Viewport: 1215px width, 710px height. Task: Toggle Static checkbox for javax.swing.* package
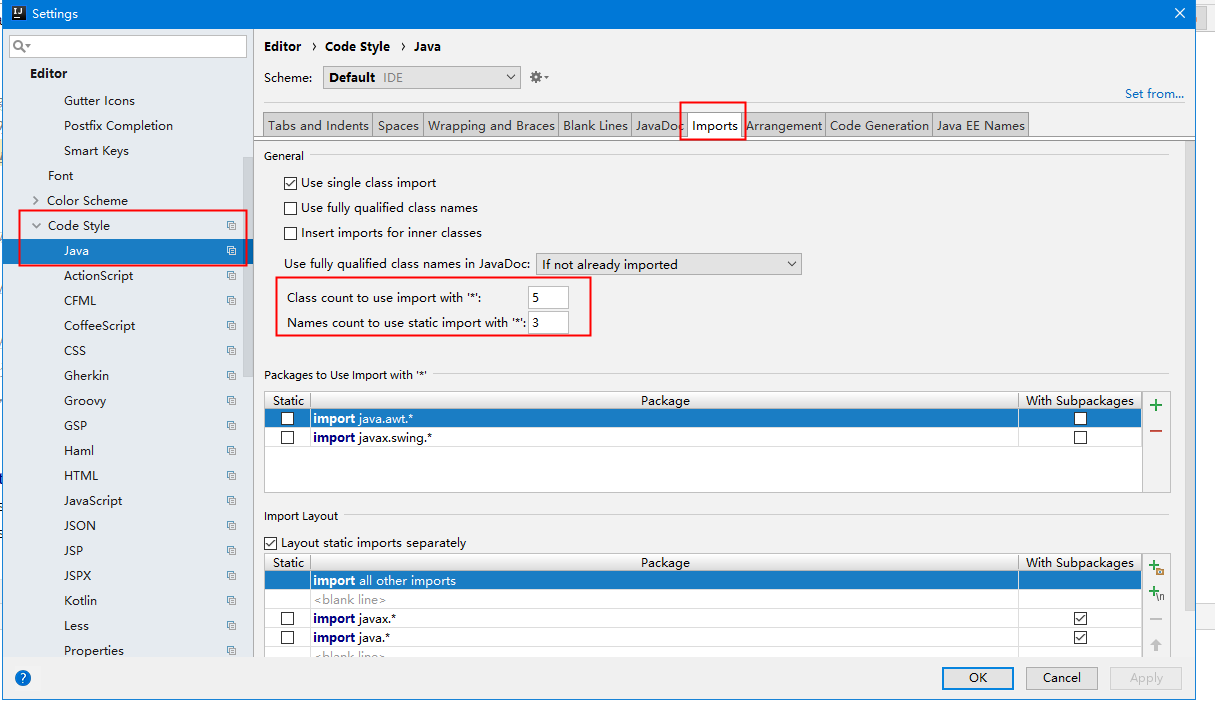(288, 438)
